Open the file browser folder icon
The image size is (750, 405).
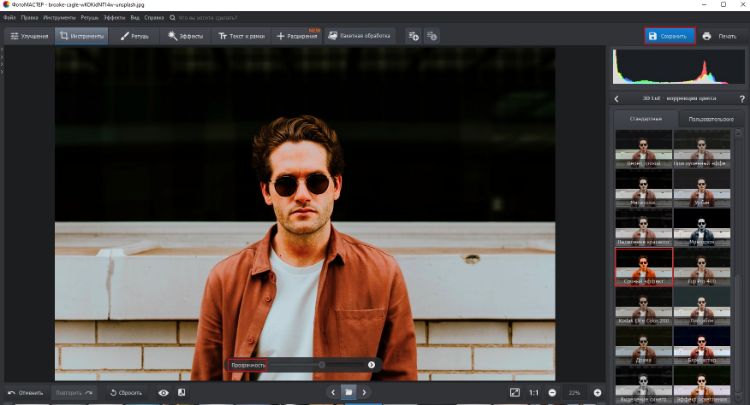tap(348, 393)
